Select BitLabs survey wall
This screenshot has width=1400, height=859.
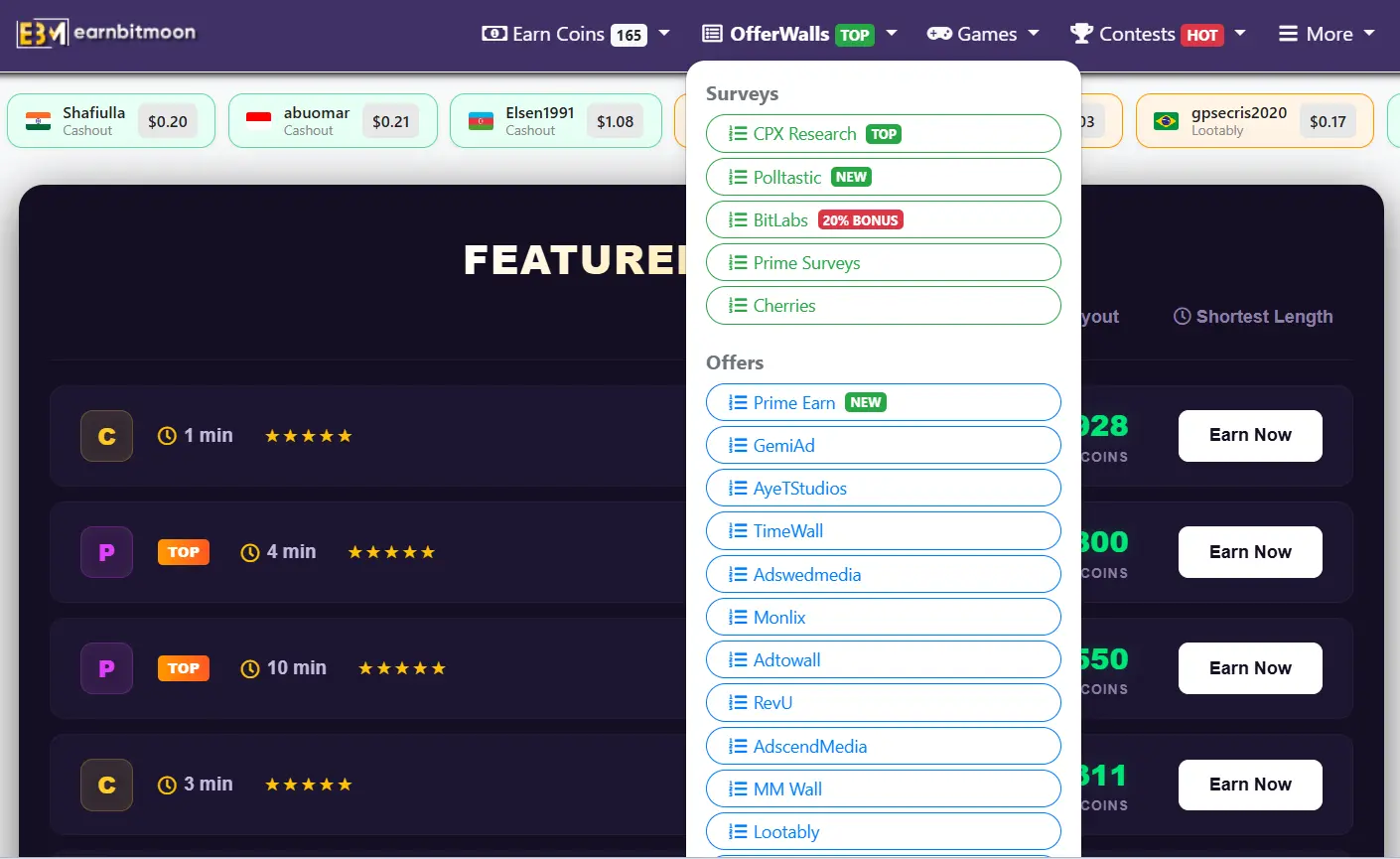(x=884, y=220)
